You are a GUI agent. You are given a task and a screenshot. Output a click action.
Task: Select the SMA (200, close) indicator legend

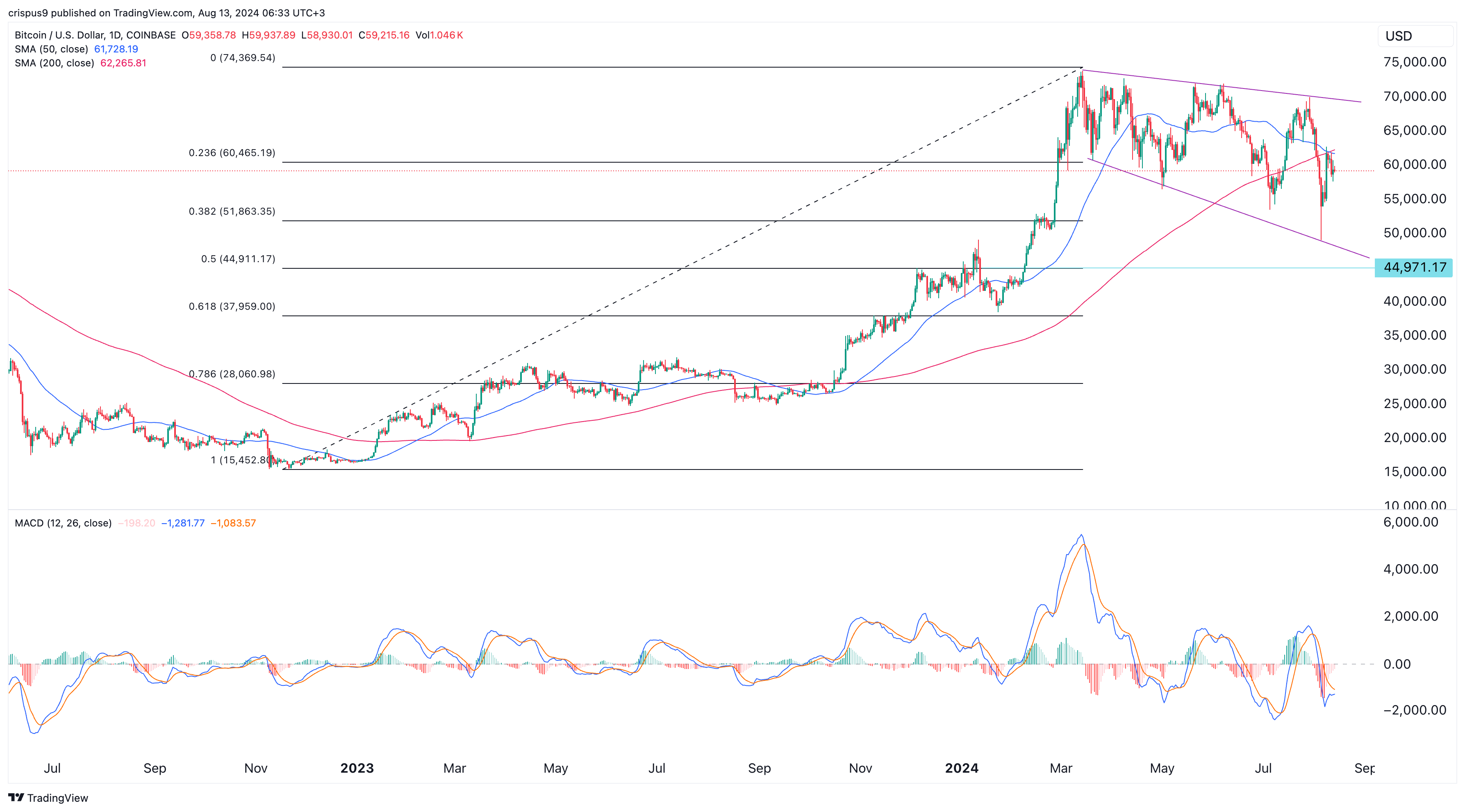click(54, 63)
